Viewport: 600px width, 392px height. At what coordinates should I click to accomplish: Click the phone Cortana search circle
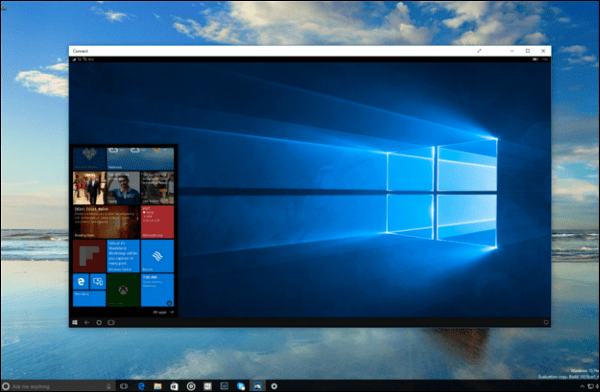(99, 322)
